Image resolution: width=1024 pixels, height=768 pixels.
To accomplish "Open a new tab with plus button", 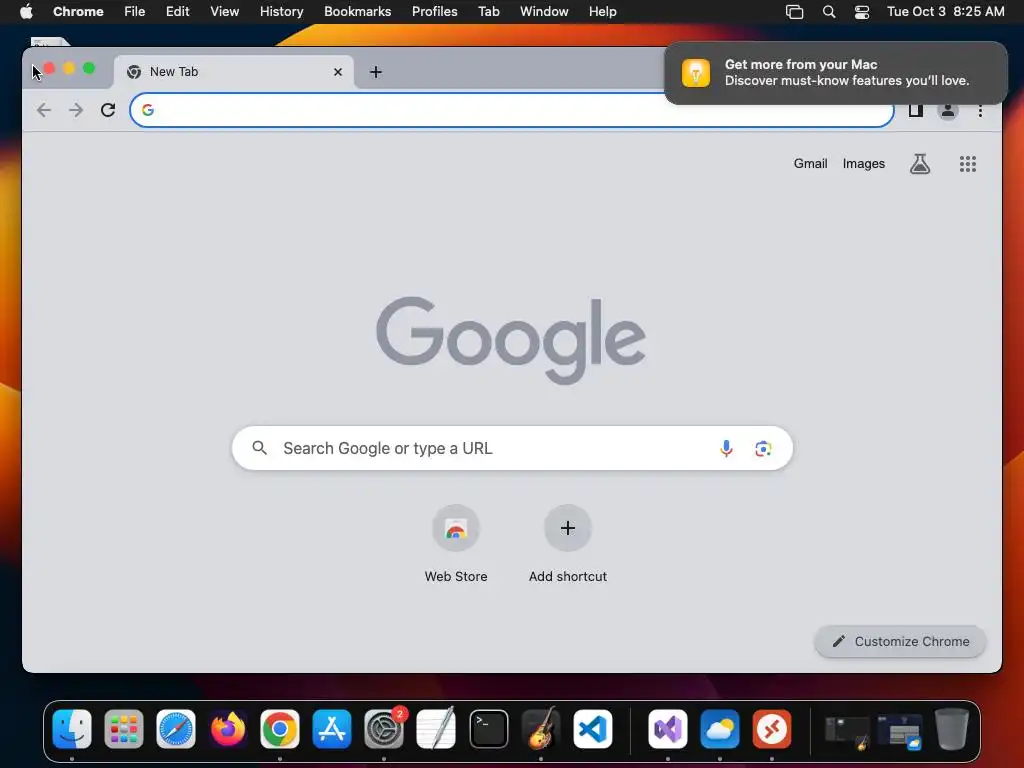I will pyautogui.click(x=376, y=72).
